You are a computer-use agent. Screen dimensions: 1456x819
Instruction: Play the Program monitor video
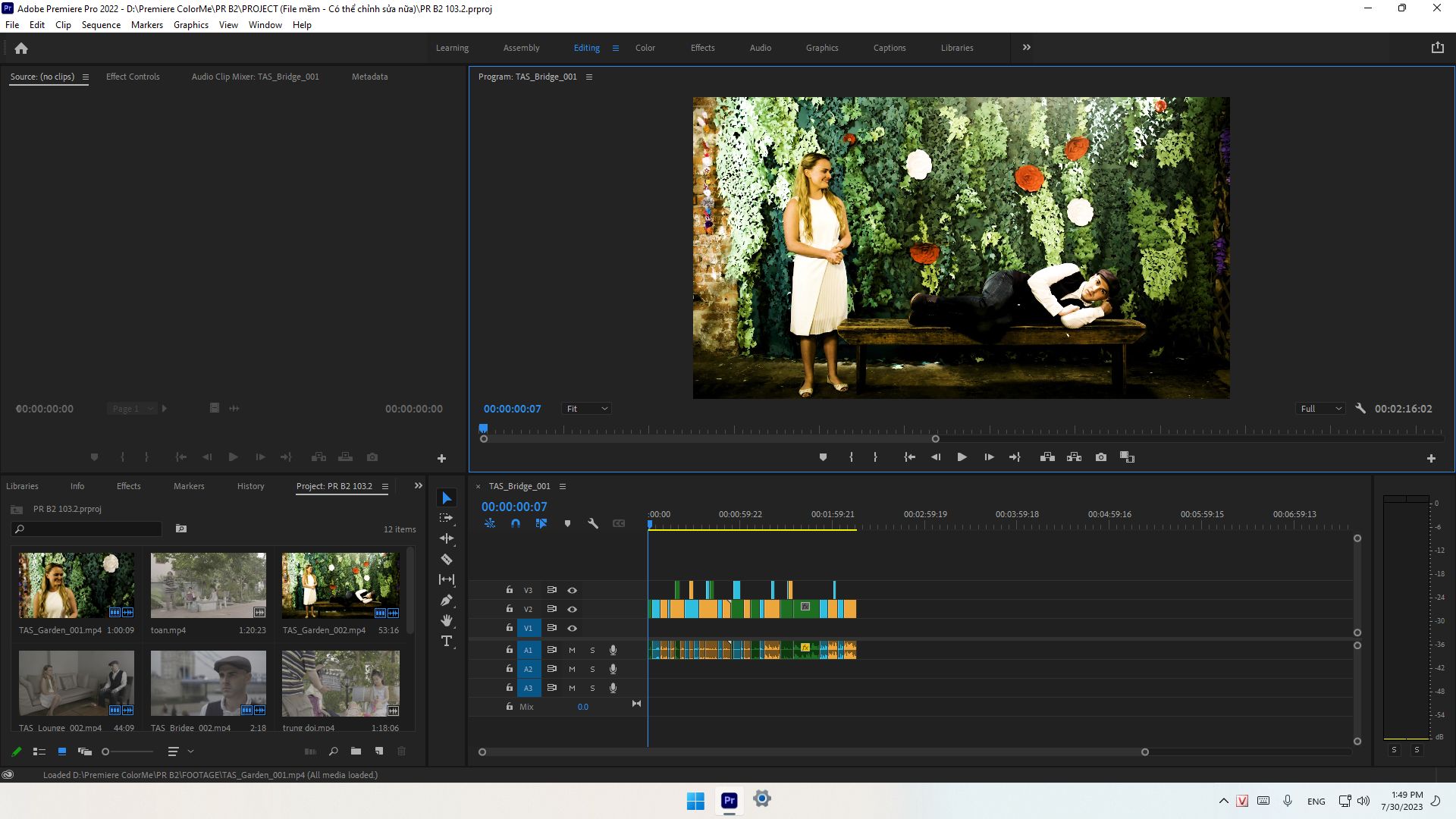click(x=962, y=457)
